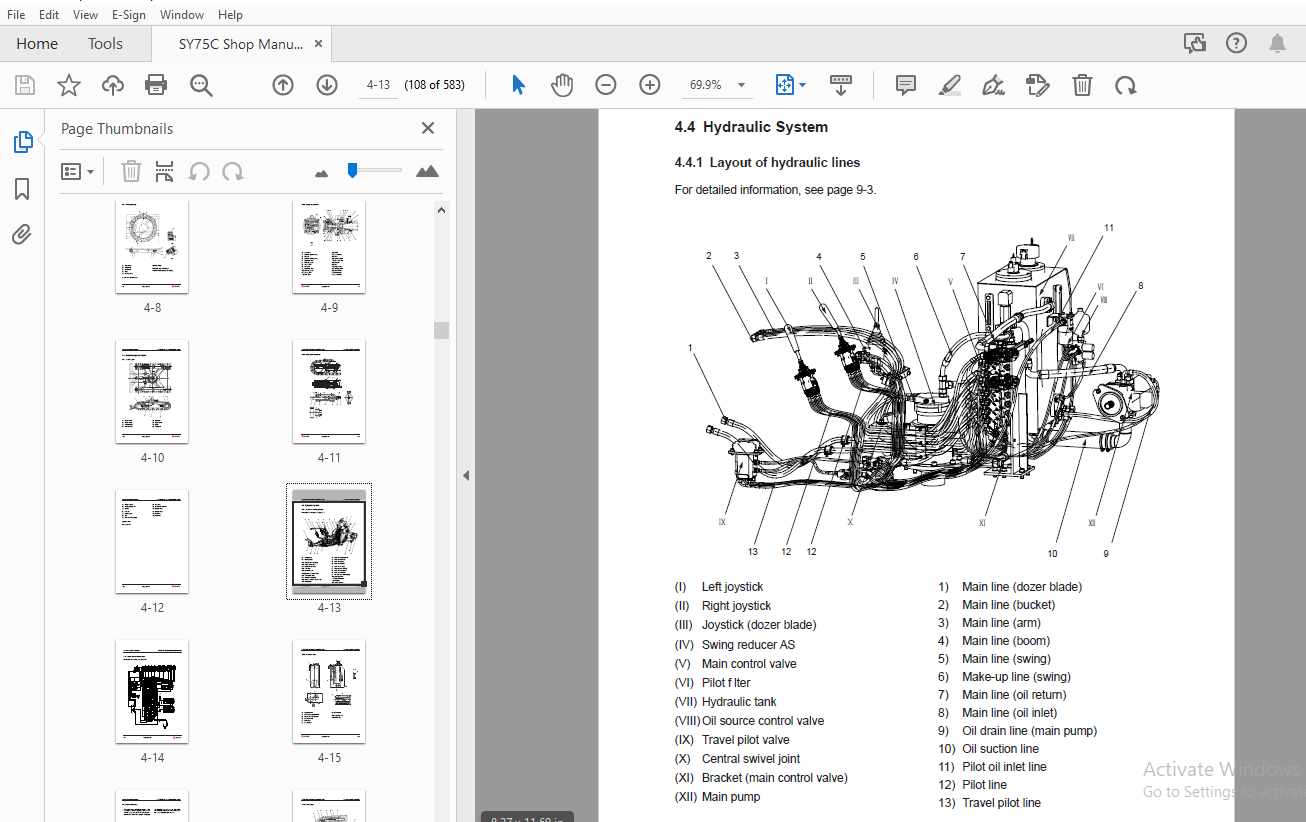1306x822 pixels.
Task: Click the thumbnails panel scroll up arrow
Action: [x=441, y=209]
